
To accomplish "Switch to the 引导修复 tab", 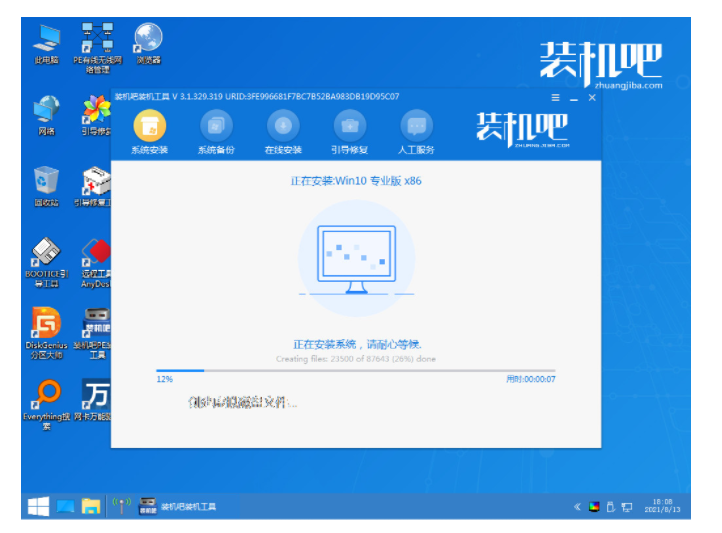I will (349, 132).
